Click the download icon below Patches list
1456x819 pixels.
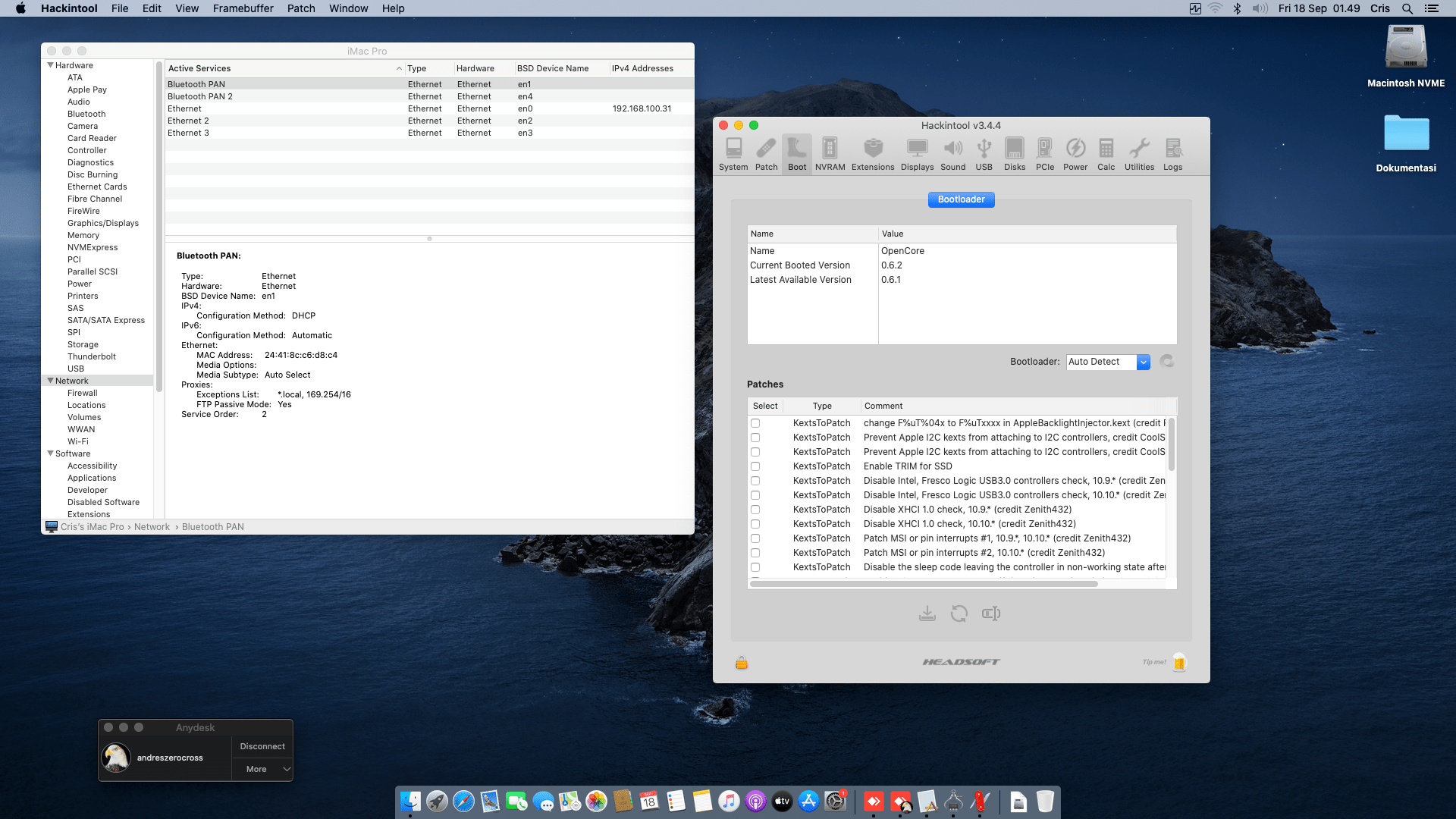[x=927, y=613]
